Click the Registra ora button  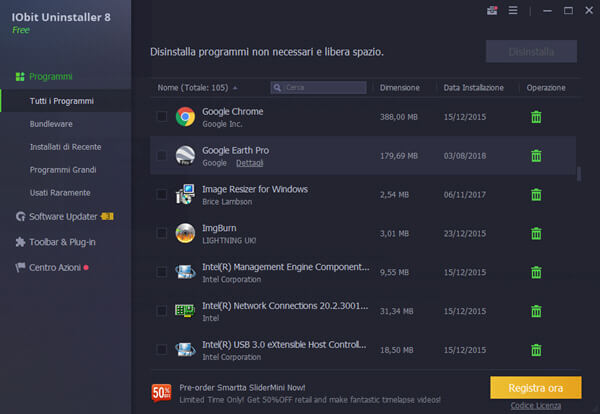tap(535, 388)
